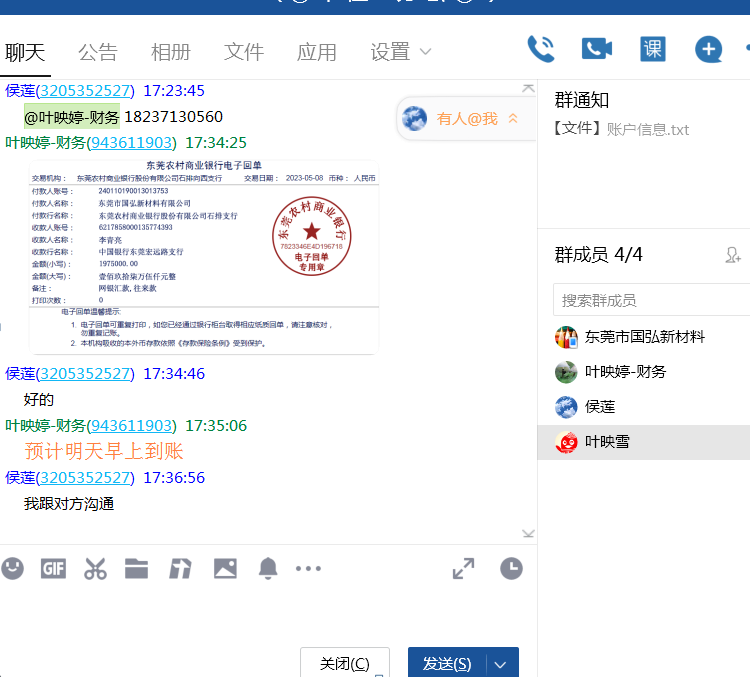
Task: Open the 文件 tab
Action: (244, 52)
